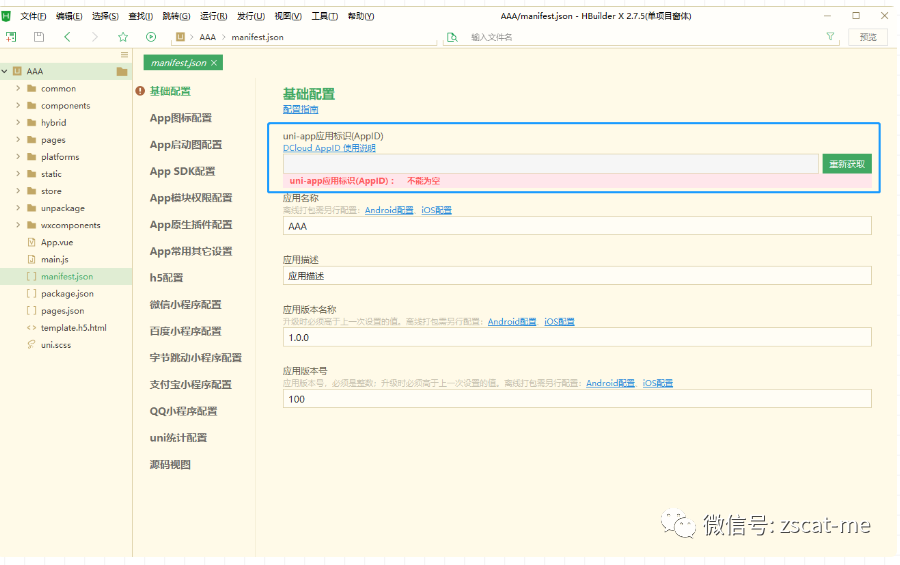Click the new file toolbar icon

pyautogui.click(x=11, y=37)
